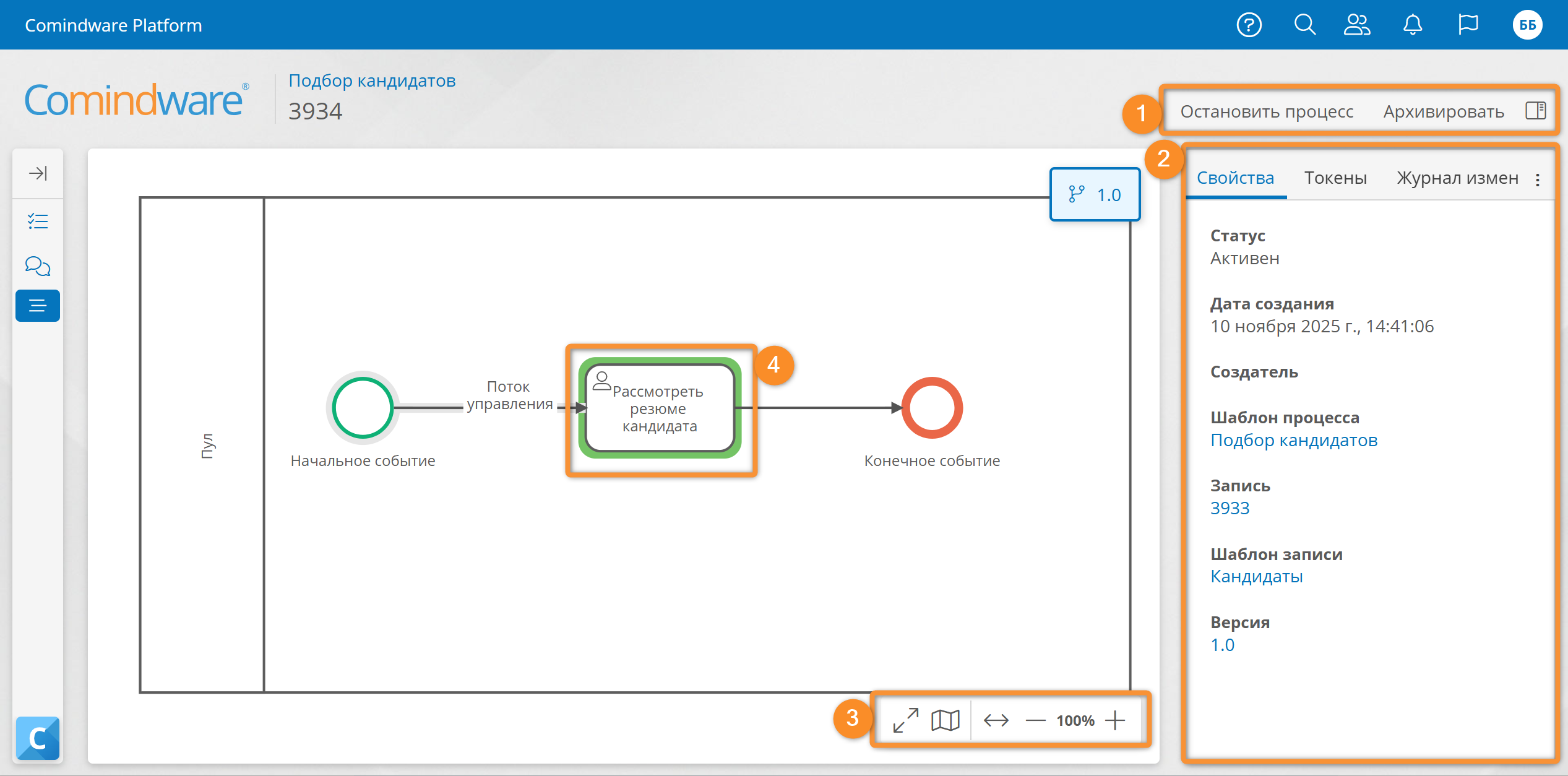Click the Подбор кандидатов header breadcrumb link
The width and height of the screenshot is (1568, 776).
pyautogui.click(x=372, y=80)
